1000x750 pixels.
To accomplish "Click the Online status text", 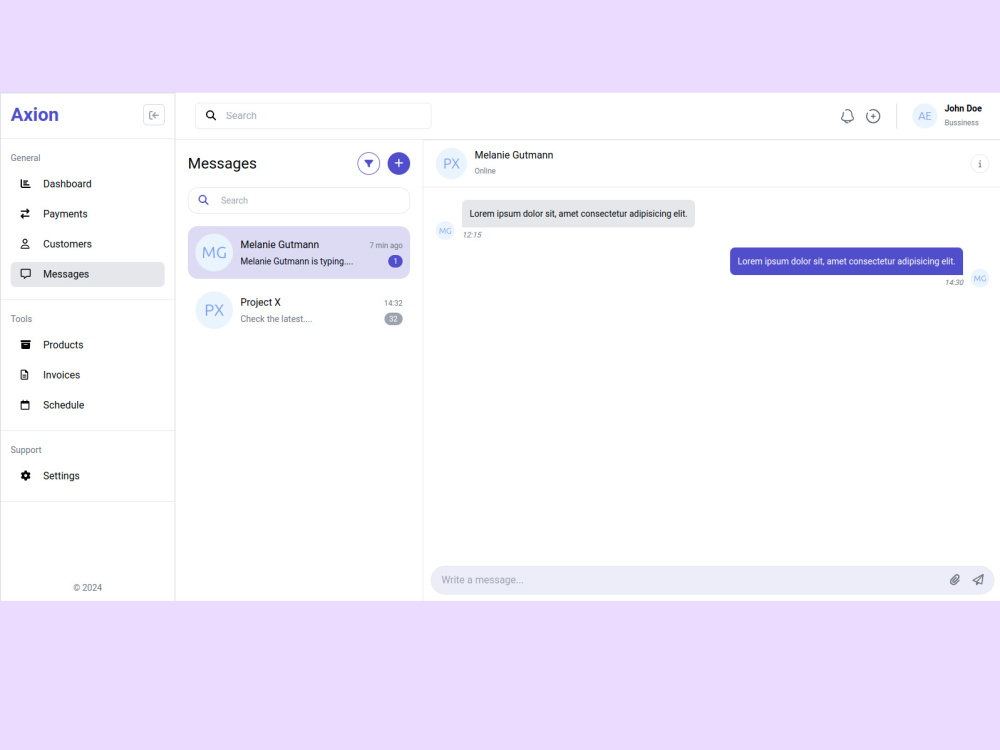I will 485,171.
